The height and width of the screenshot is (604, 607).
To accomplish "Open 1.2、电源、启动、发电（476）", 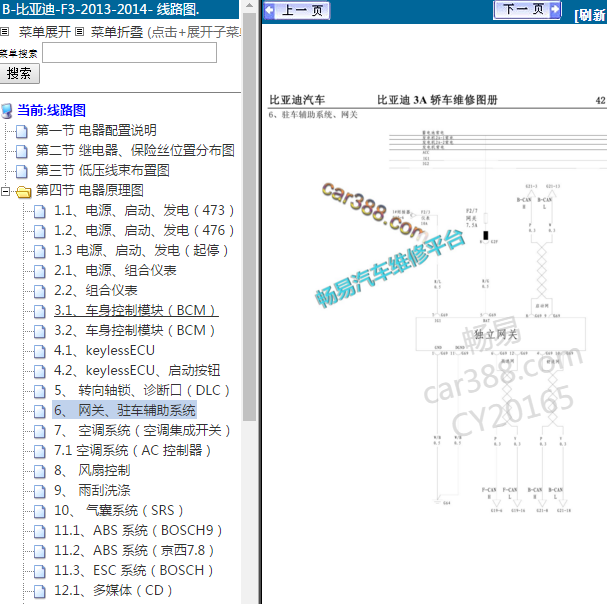I will pos(144,231).
